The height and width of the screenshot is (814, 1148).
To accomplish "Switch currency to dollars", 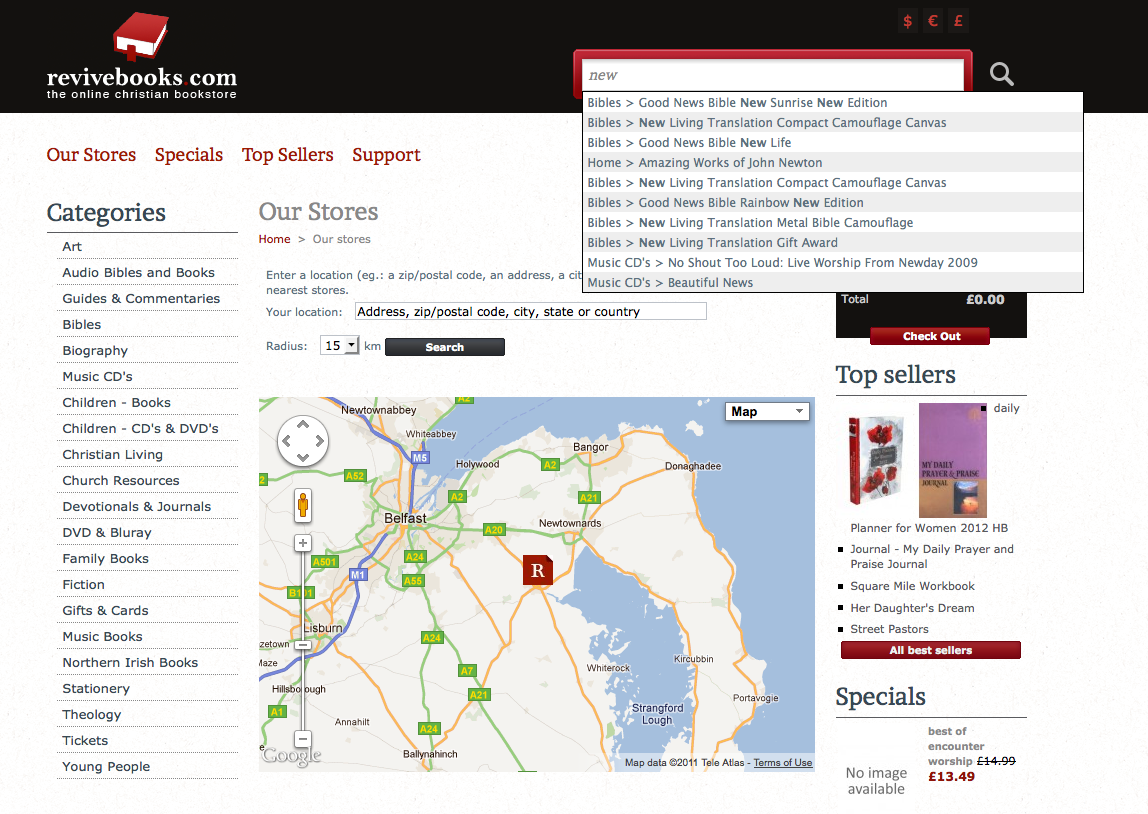I will pyautogui.click(x=908, y=21).
